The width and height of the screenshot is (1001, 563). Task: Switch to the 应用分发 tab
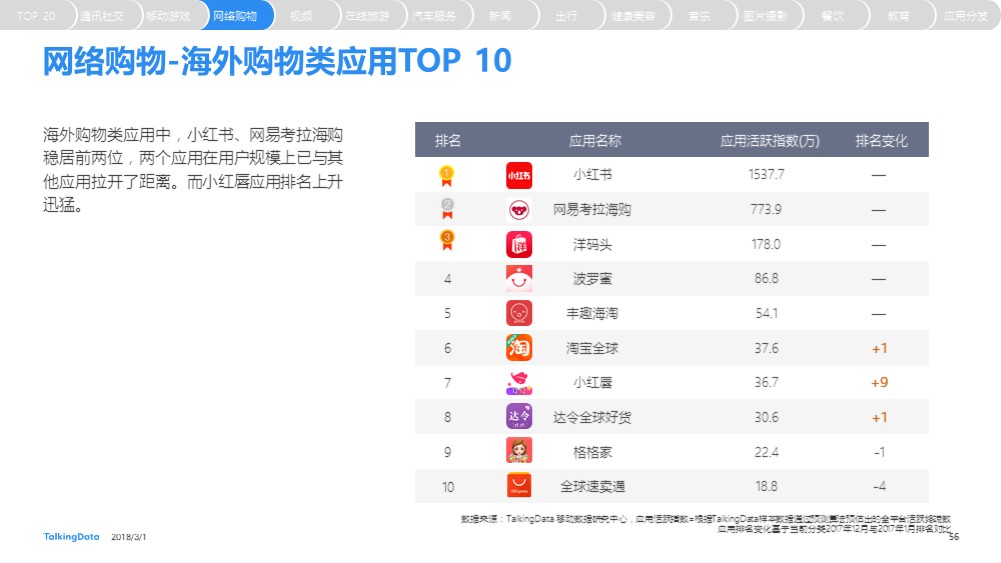click(966, 15)
